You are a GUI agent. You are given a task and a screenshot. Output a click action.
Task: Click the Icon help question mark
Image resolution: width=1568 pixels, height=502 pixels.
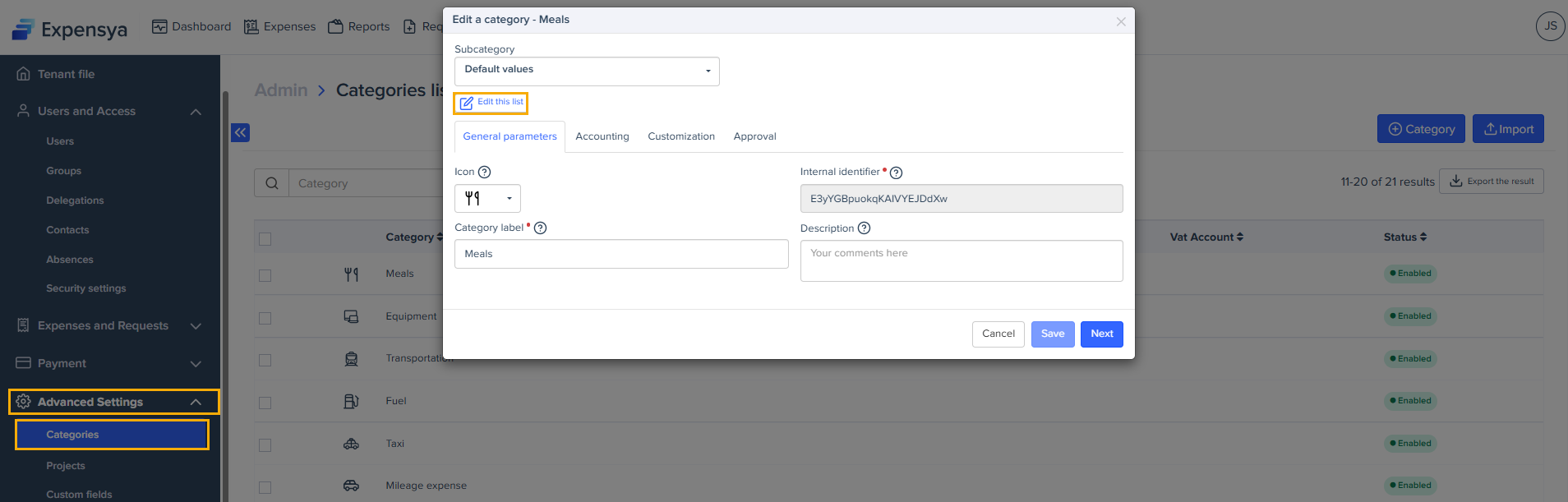(x=485, y=172)
